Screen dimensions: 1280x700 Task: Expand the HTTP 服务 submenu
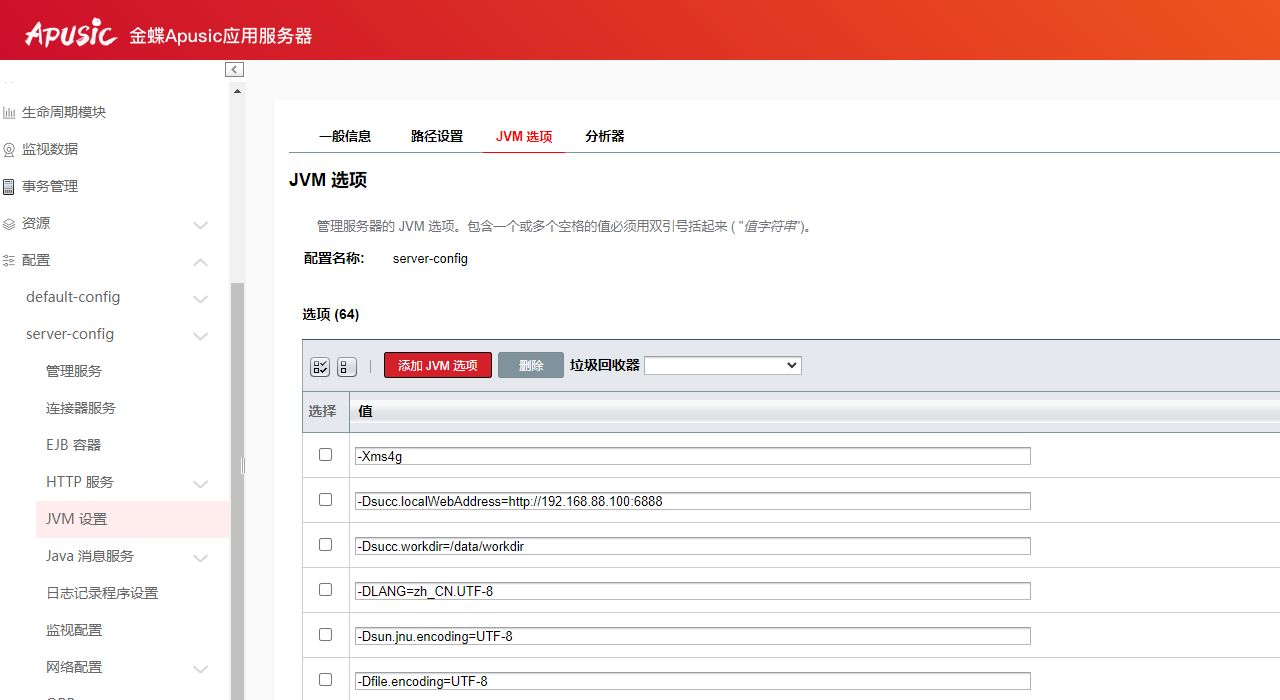200,483
